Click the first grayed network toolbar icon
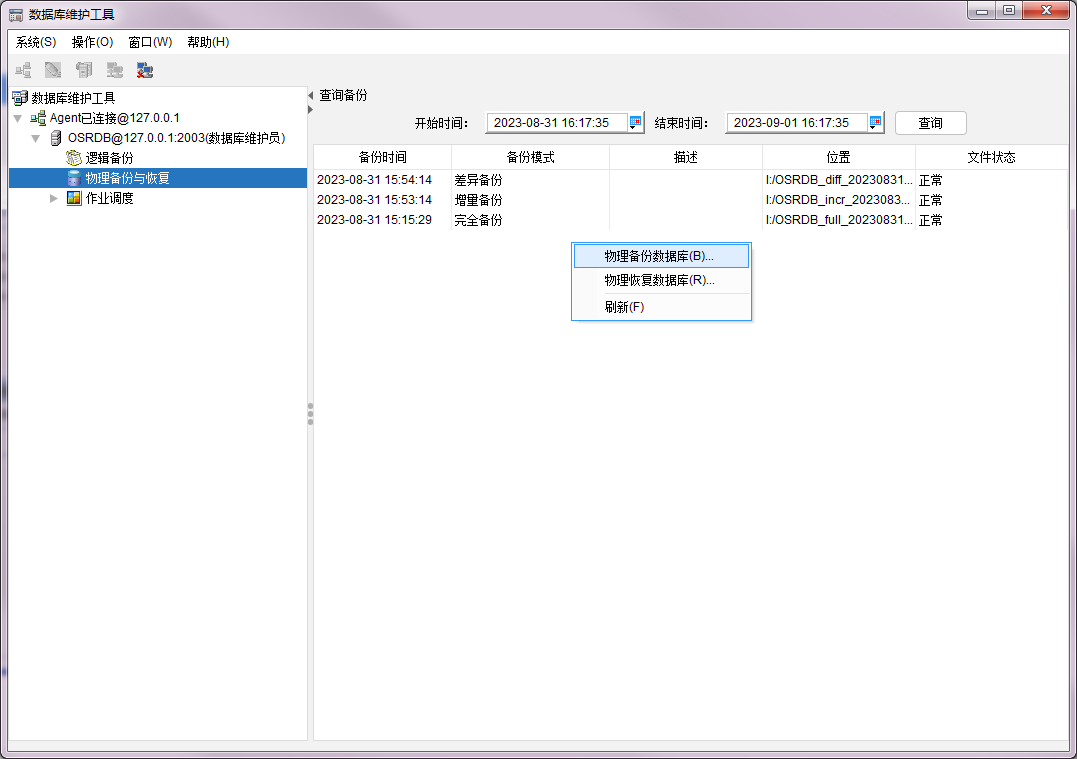This screenshot has width=1077, height=759. [x=23, y=70]
